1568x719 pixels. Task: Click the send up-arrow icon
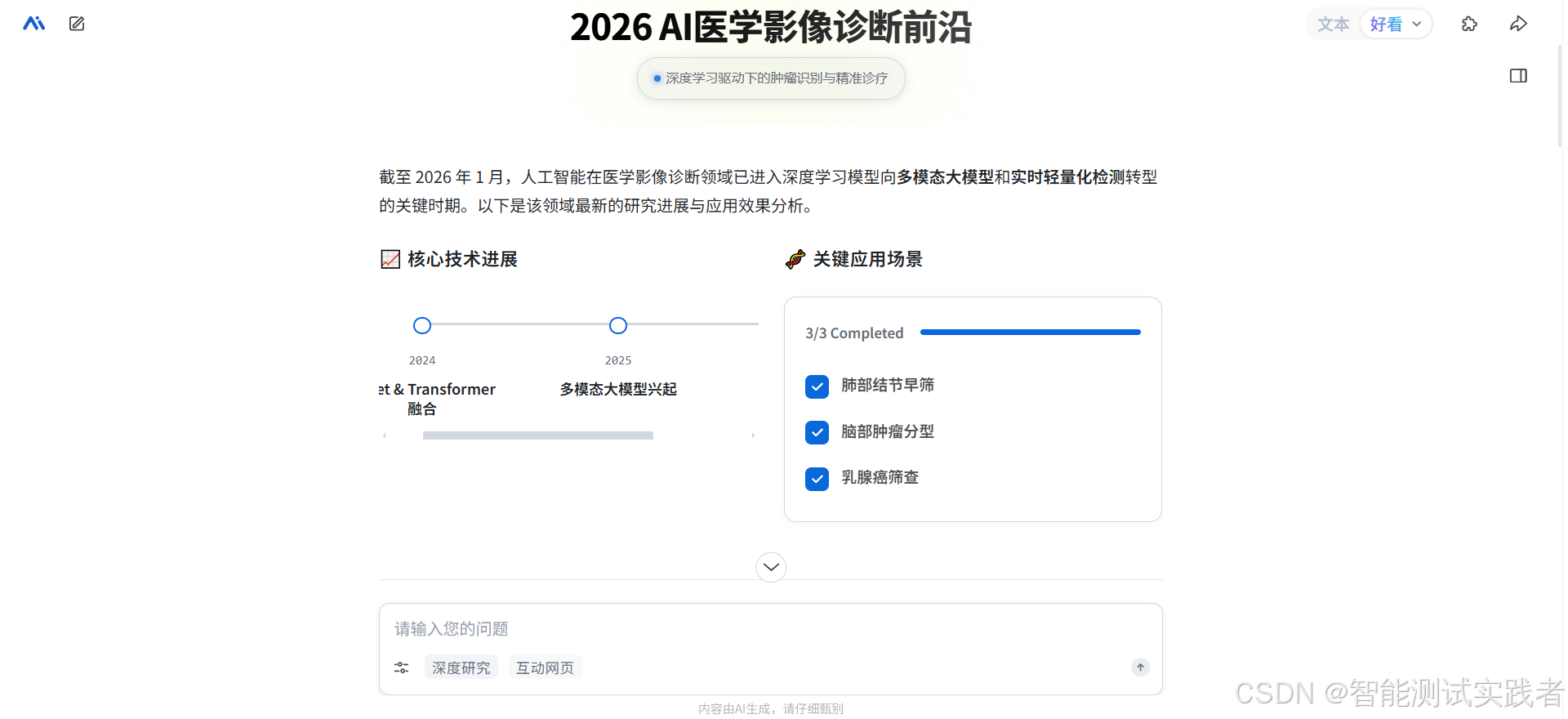(x=1140, y=668)
